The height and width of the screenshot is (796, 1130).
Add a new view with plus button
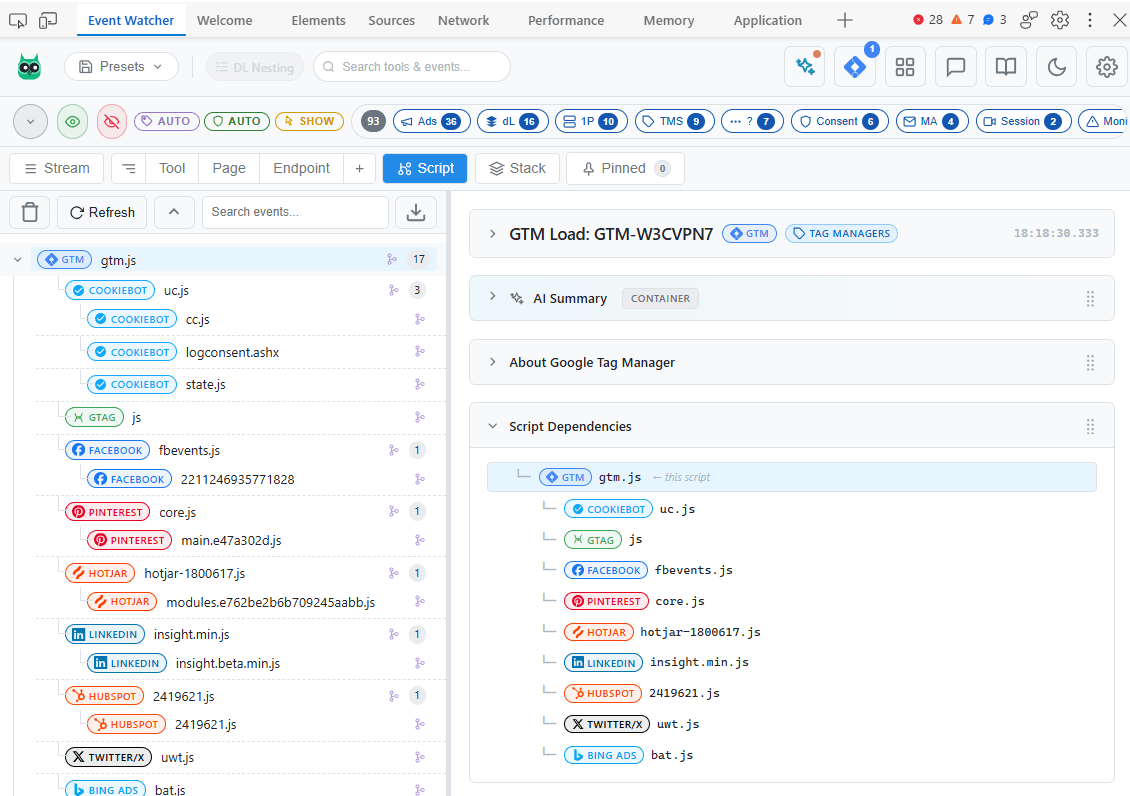360,169
